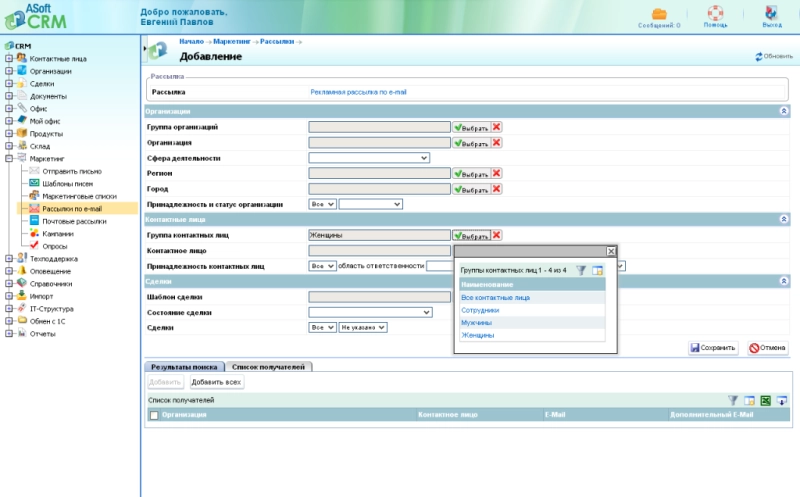The height and width of the screenshot is (497, 800).
Task: Clear the Группа организаций field with red X
Action: click(x=497, y=127)
